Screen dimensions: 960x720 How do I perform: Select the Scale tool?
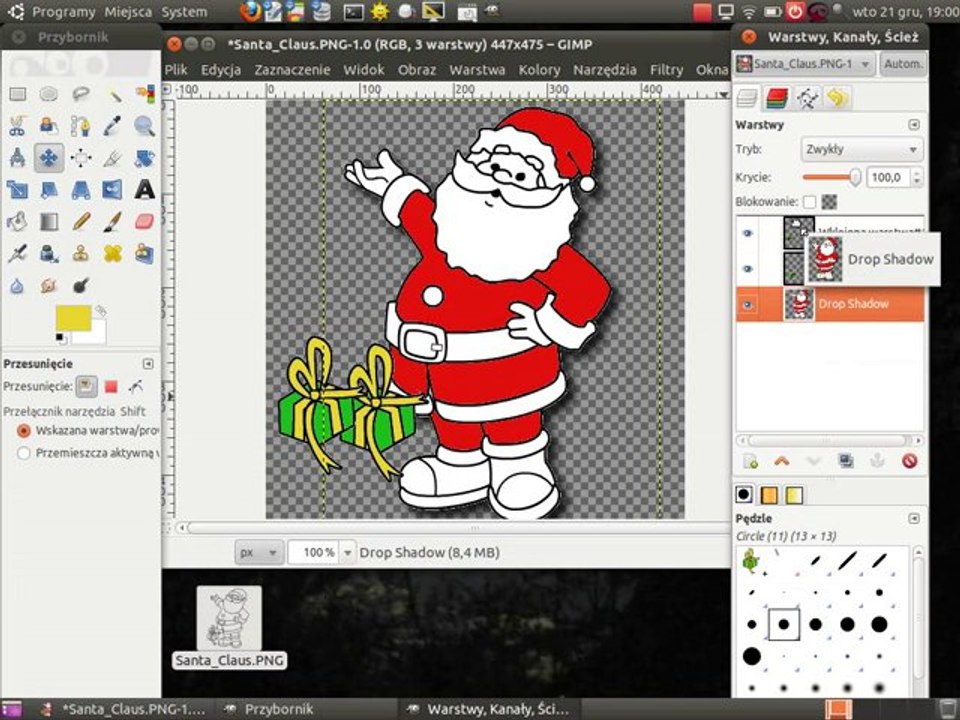click(18, 189)
